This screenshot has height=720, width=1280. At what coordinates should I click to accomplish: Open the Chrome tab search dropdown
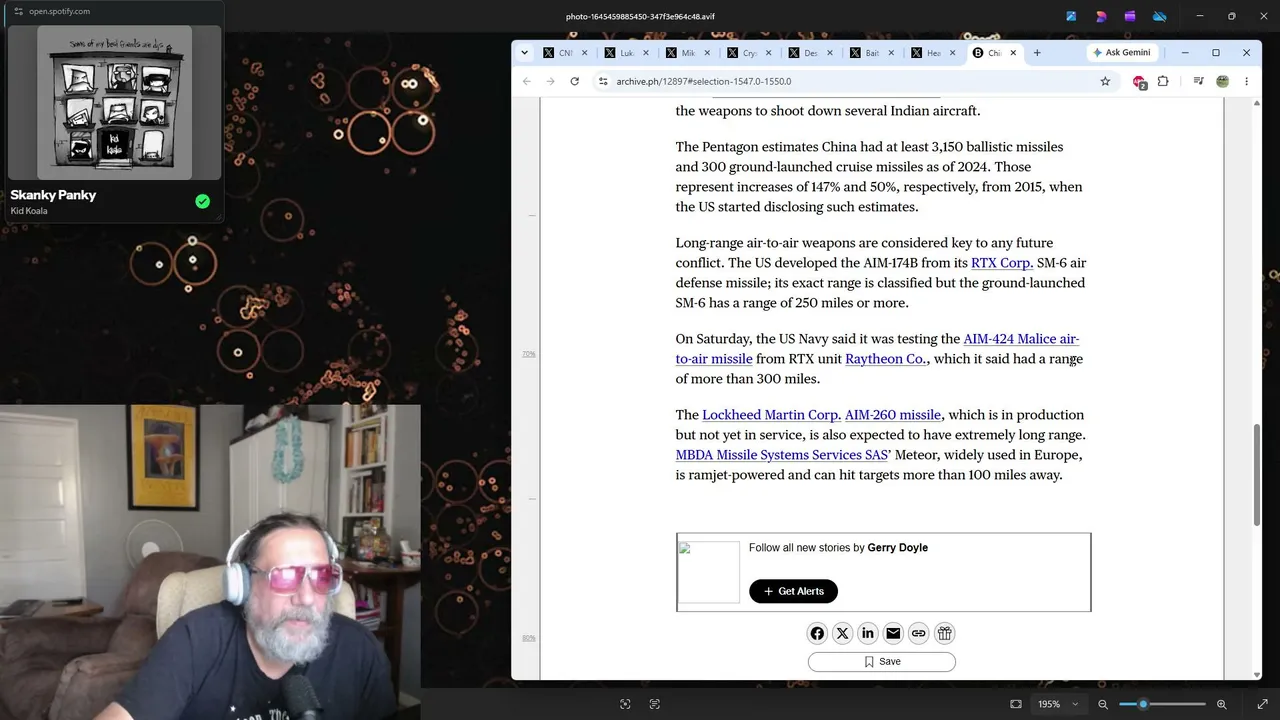click(524, 53)
